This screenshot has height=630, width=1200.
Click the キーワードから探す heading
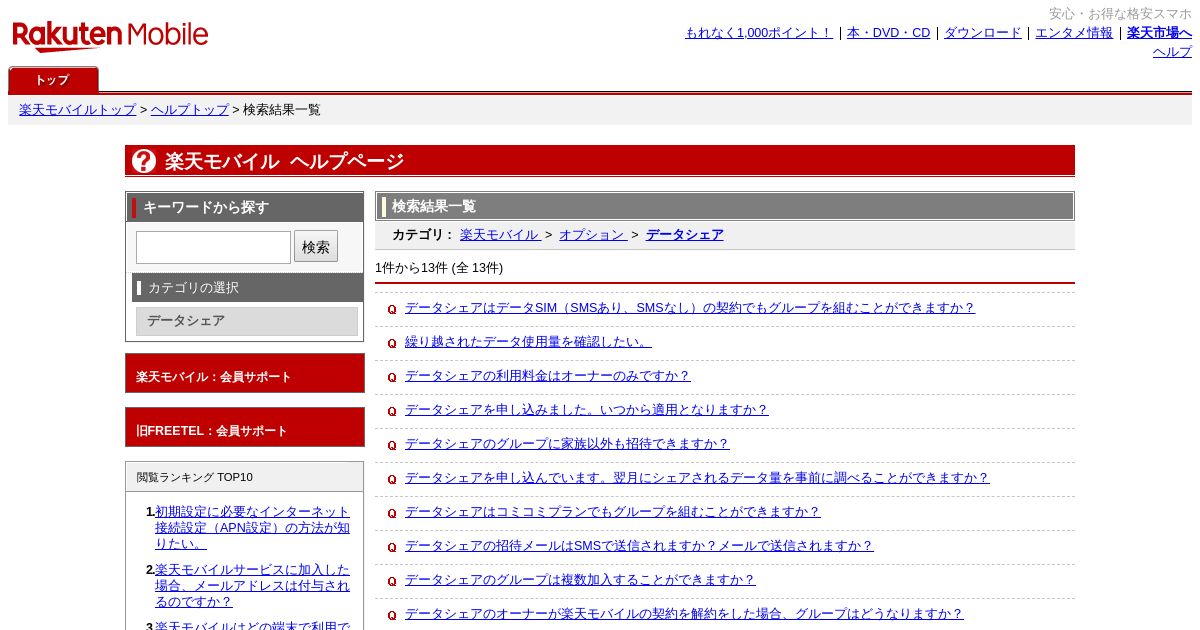pyautogui.click(x=206, y=207)
